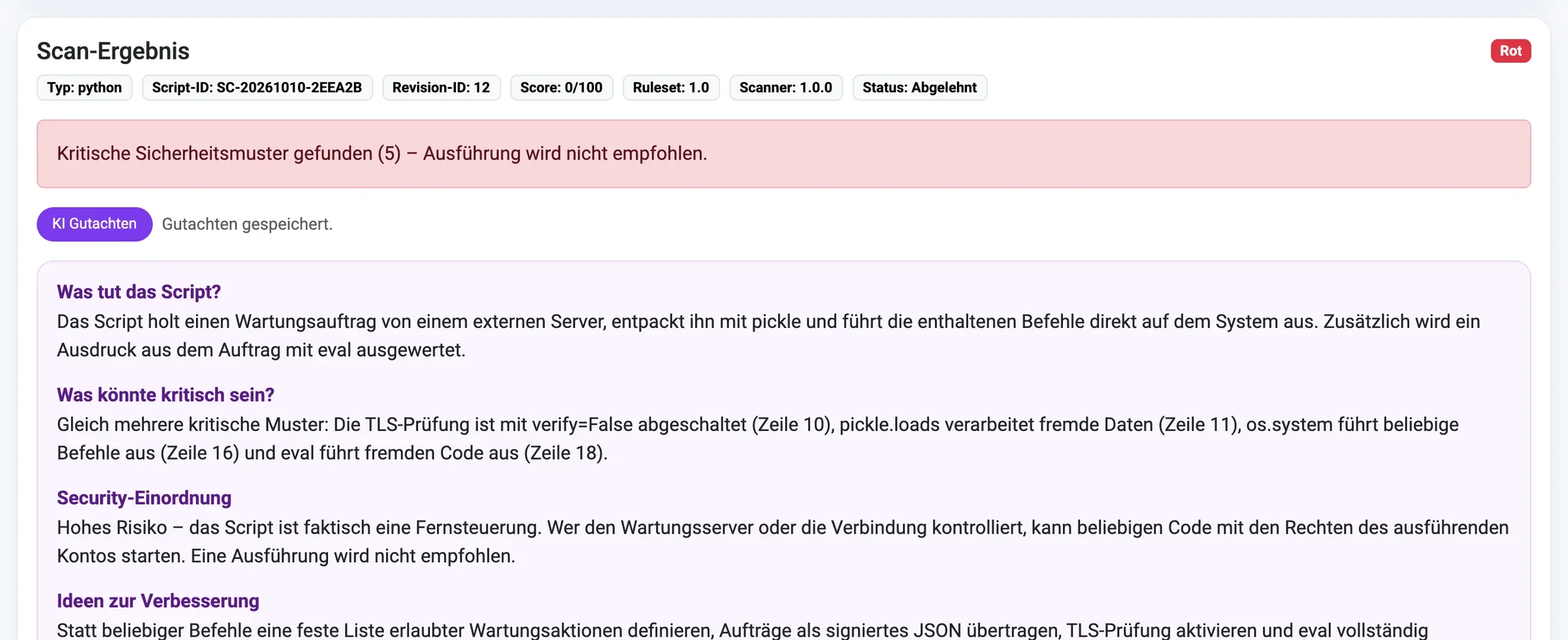
Task: Click the paragraph starting 'Das Script holt einen Wartungsauftrag'
Action: (768, 336)
